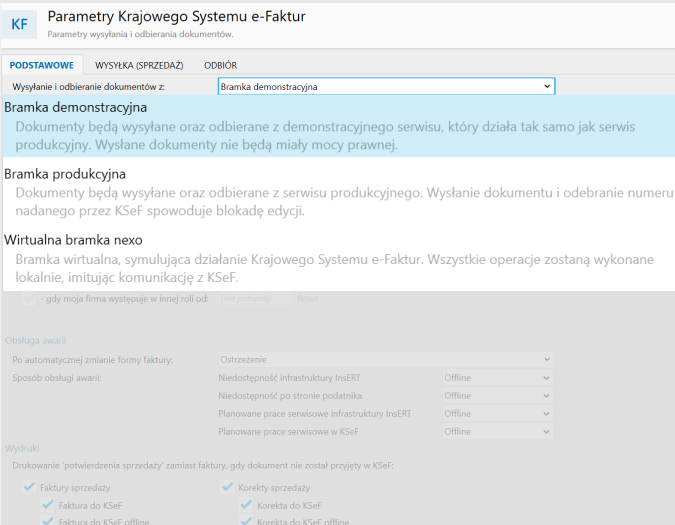
Task: Uncheck the Korekta do KSeF checkbox
Action: (x=246, y=505)
